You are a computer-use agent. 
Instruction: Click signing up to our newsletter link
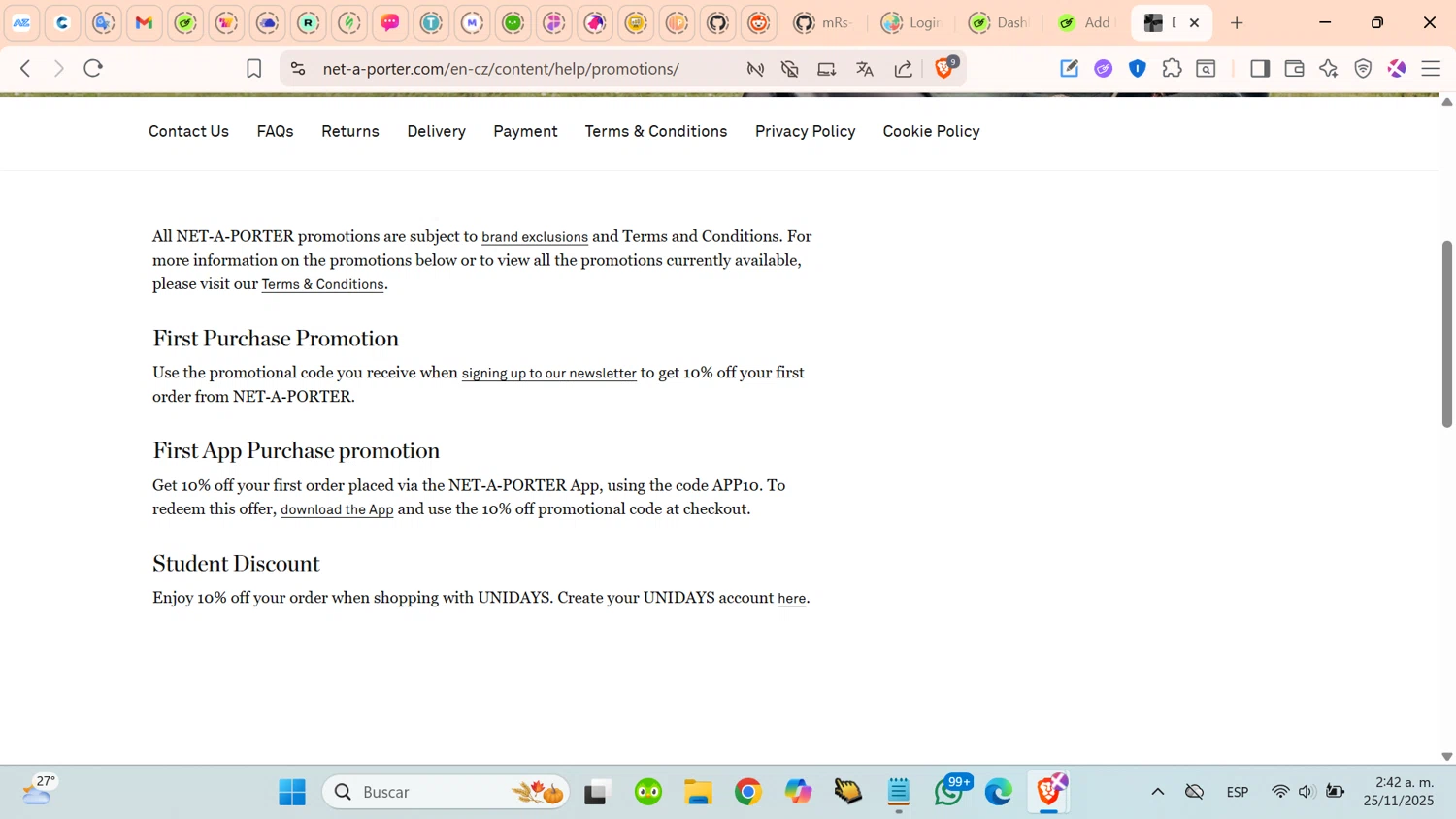[x=549, y=374]
